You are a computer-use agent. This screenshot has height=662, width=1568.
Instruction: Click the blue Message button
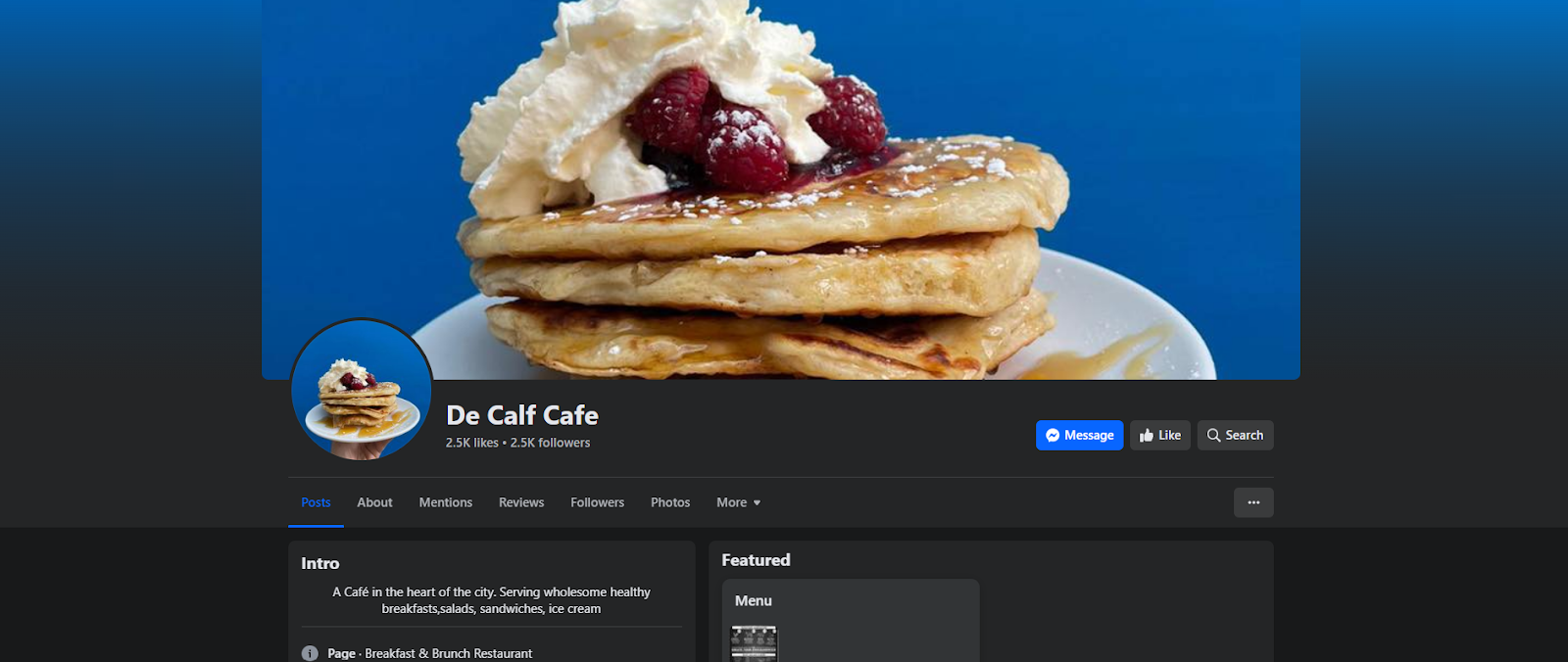pyautogui.click(x=1079, y=436)
